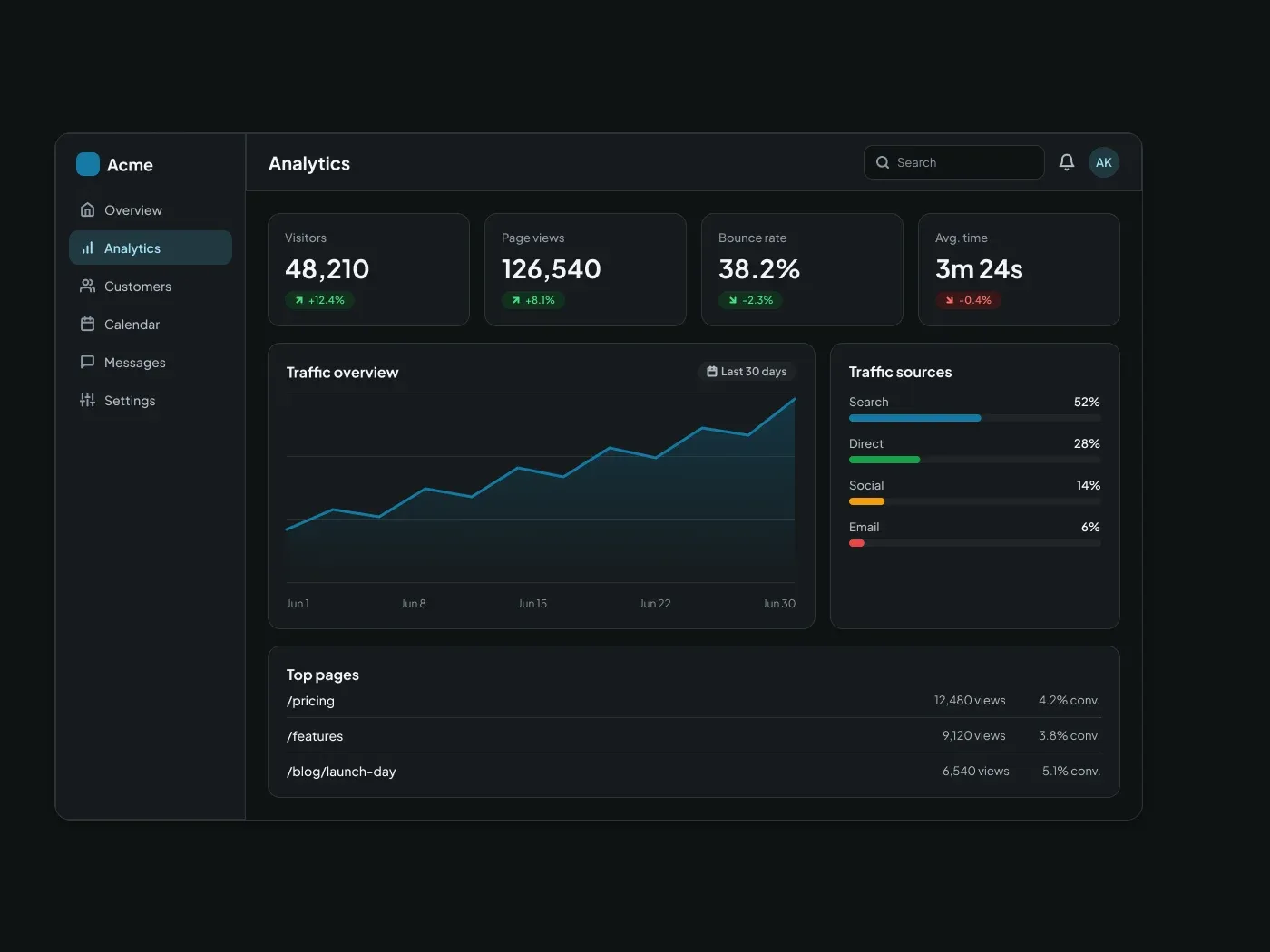Click the Direct source label
Viewport: 1270px width, 952px height.
coord(866,443)
